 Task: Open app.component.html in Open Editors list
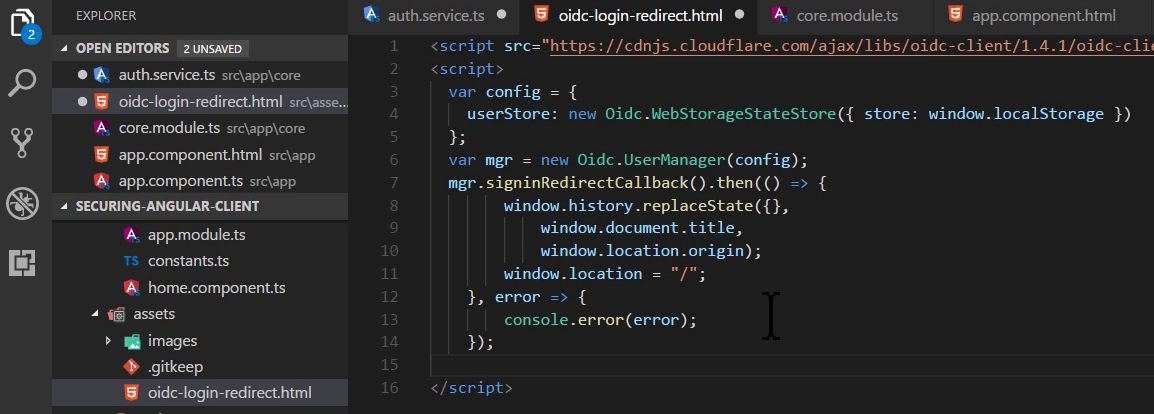click(200, 154)
